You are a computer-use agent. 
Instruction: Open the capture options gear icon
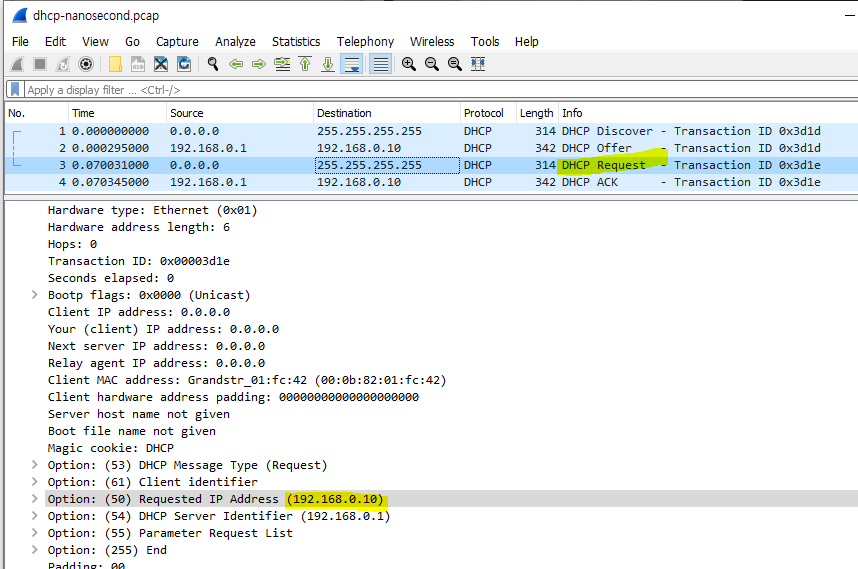pyautogui.click(x=86, y=65)
